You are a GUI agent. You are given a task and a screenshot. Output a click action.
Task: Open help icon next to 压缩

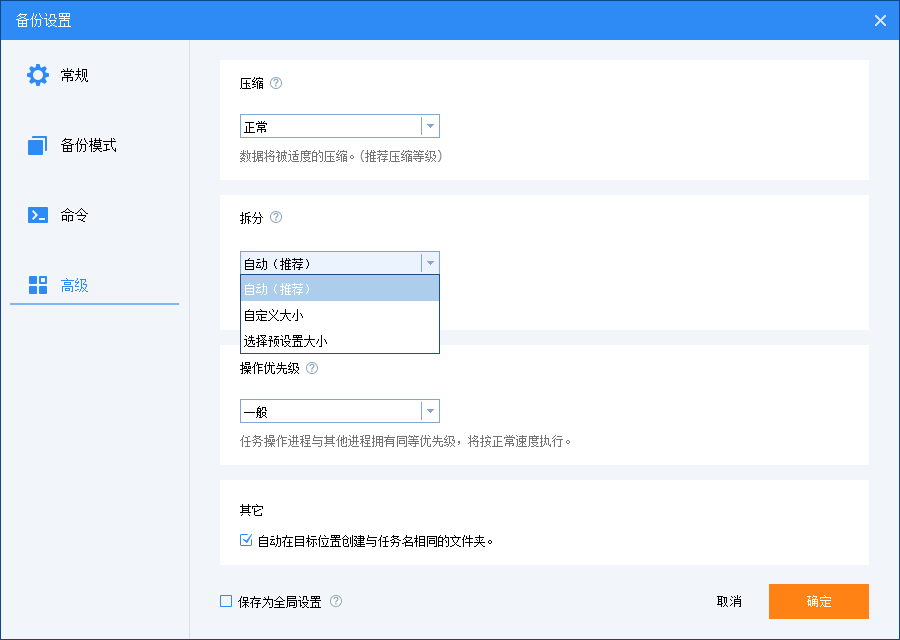(276, 83)
